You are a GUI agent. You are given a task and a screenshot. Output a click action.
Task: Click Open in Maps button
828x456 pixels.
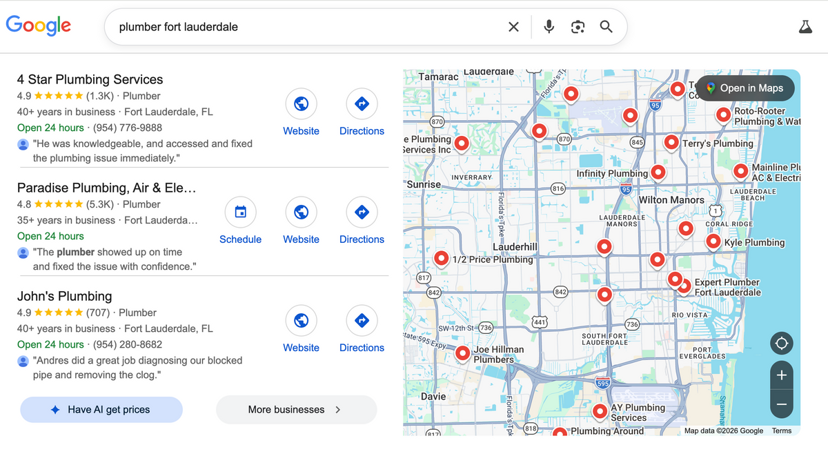[745, 88]
